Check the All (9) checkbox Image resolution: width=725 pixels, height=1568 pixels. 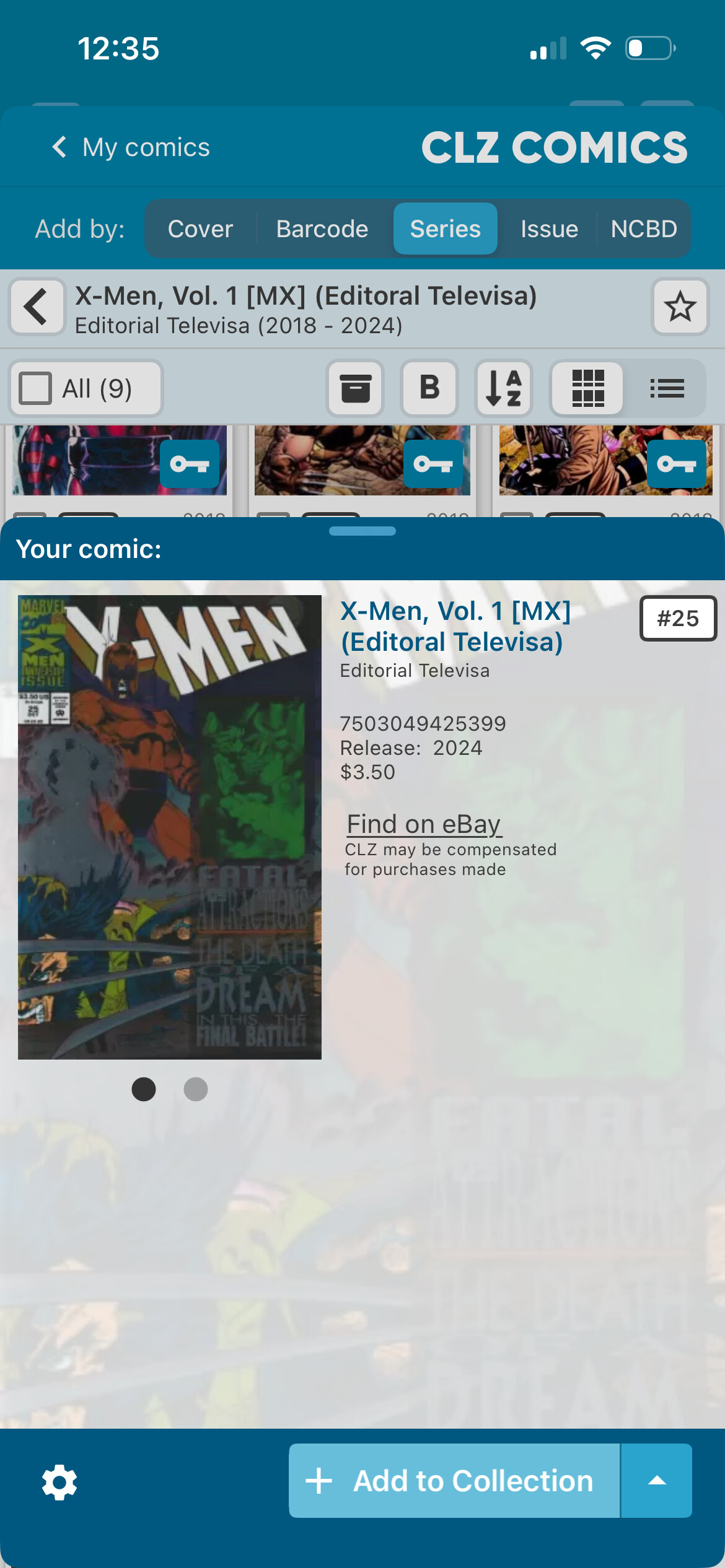[x=35, y=388]
